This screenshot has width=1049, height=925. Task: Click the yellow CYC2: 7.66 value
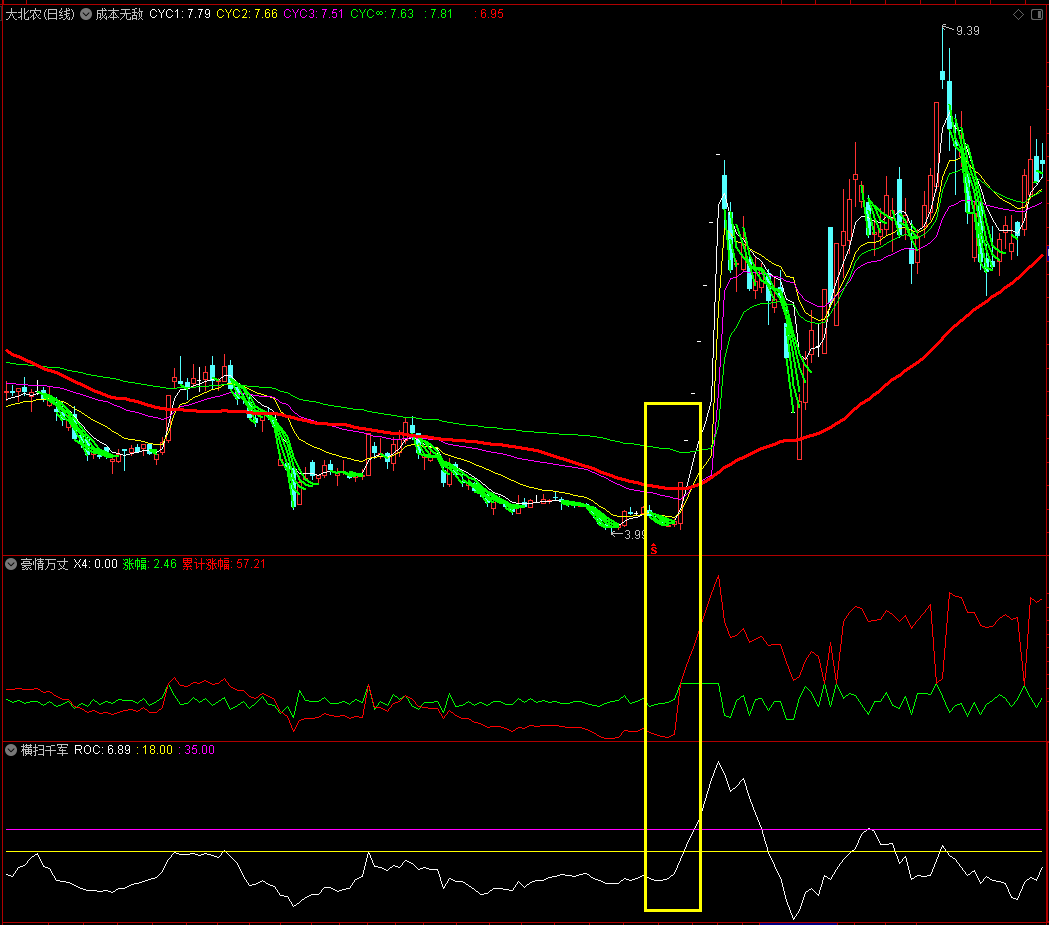coord(247,14)
